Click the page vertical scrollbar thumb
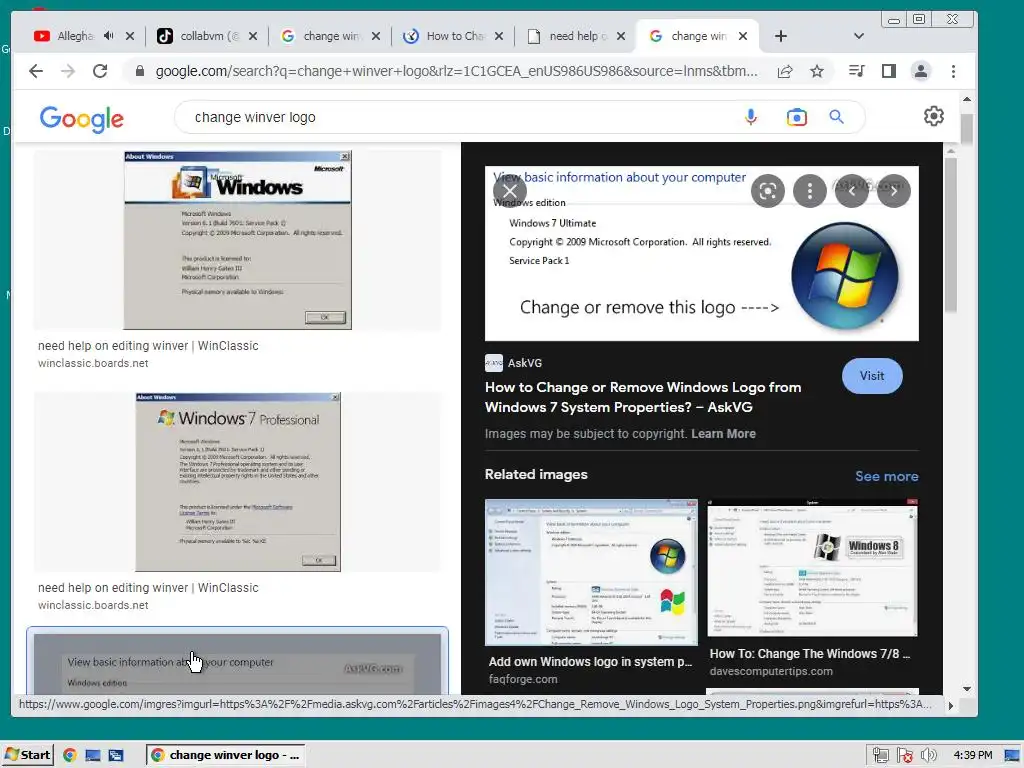The image size is (1024, 768). pos(967,129)
